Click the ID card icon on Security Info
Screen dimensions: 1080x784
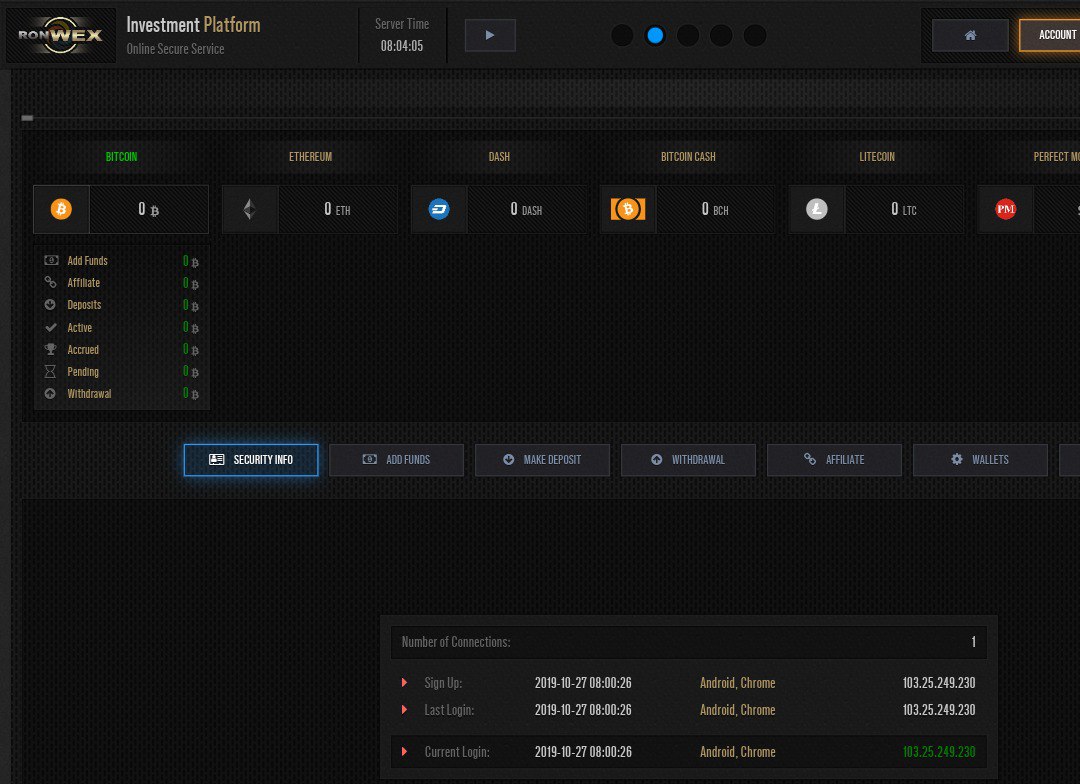(216, 460)
